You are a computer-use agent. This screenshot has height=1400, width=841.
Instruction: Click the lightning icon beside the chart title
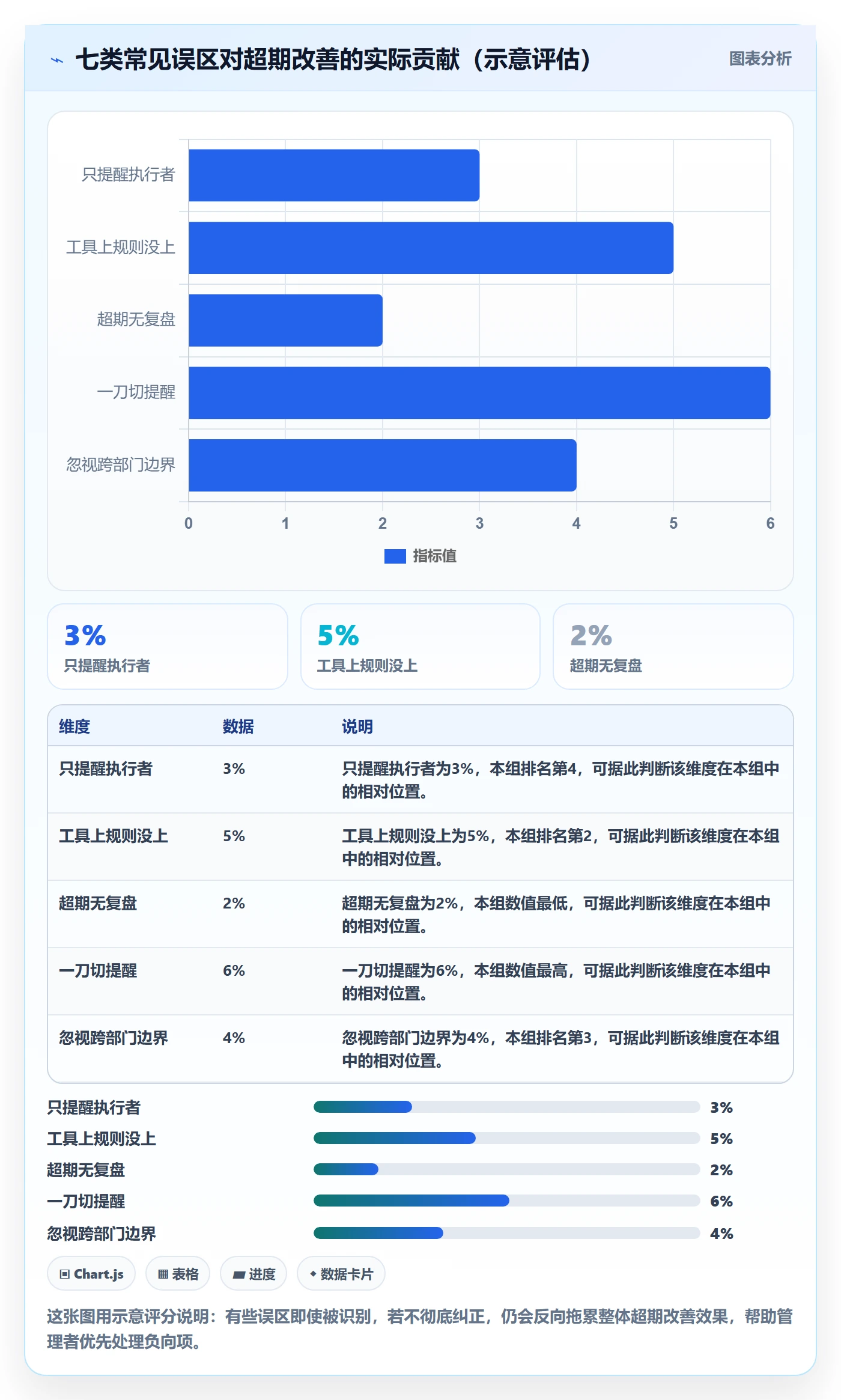click(x=57, y=60)
